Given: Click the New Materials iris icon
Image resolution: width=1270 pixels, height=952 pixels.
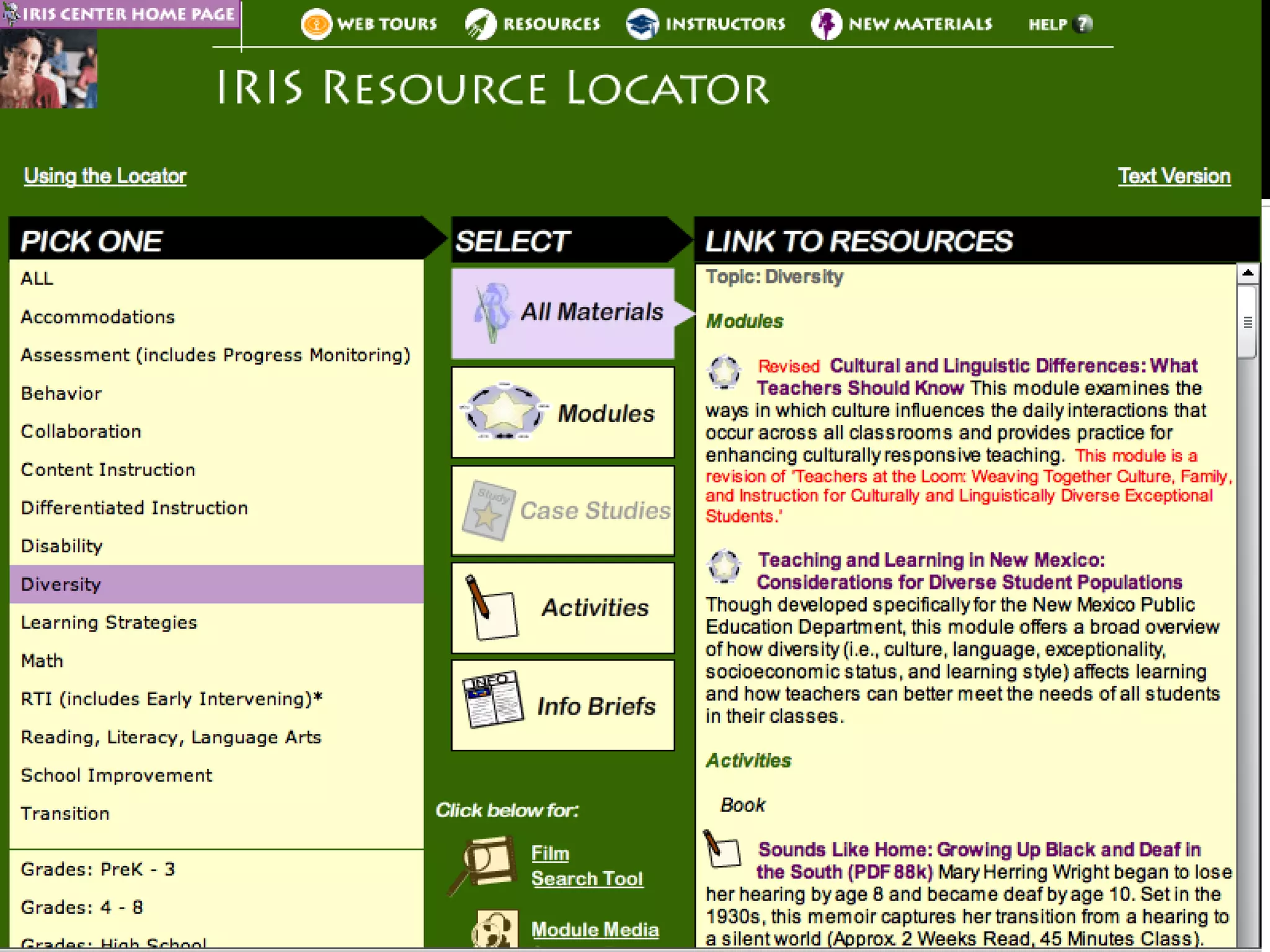Looking at the screenshot, I should pyautogui.click(x=826, y=24).
